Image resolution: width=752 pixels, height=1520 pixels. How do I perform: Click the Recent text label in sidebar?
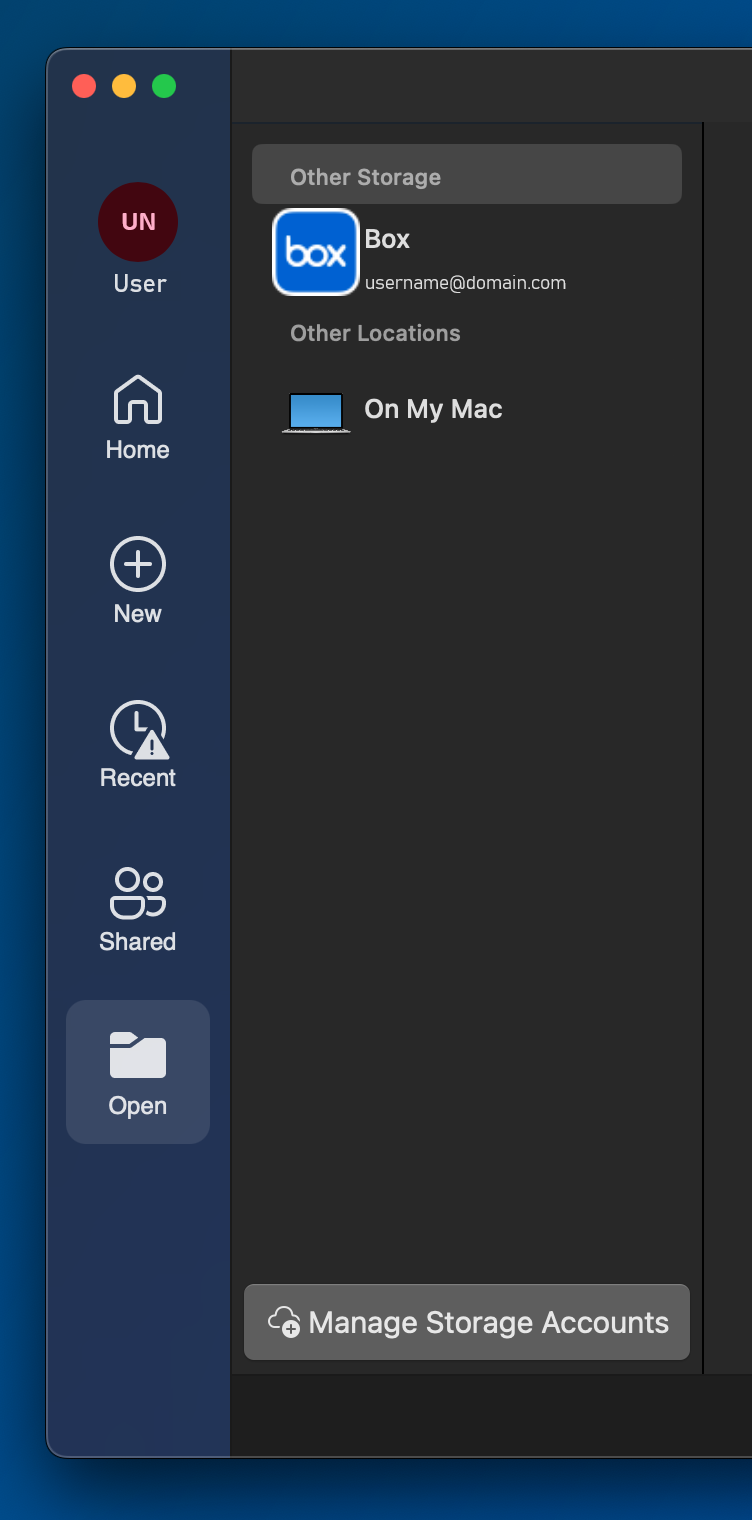click(x=138, y=778)
